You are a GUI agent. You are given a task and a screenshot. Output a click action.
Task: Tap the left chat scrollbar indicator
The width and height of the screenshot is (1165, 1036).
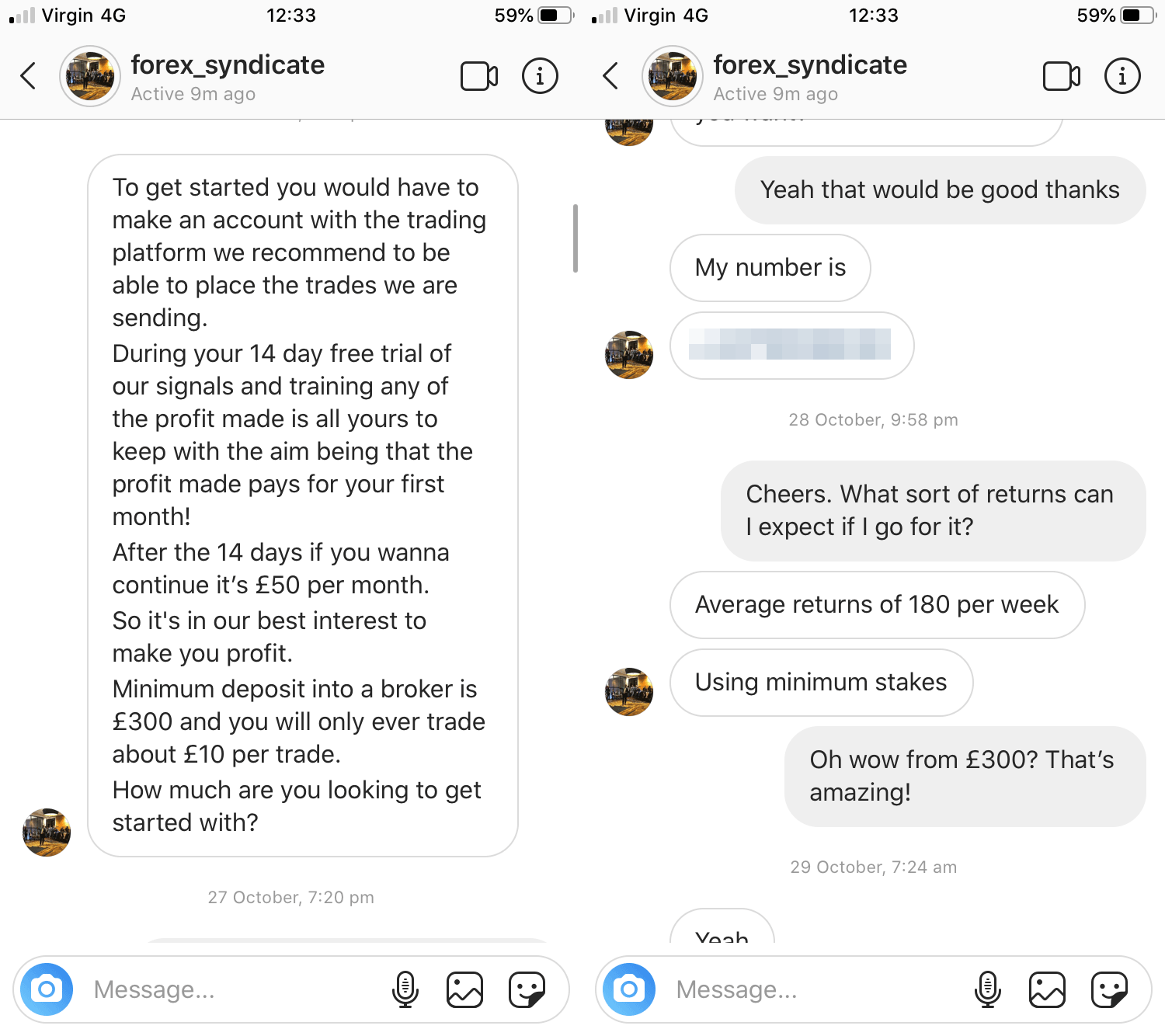[576, 238]
